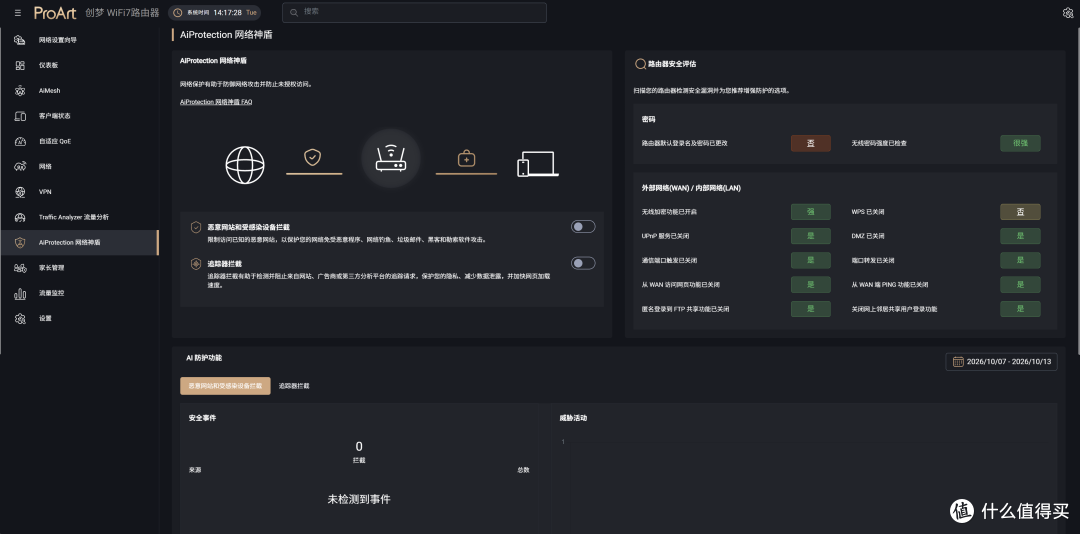The image size is (1080, 534).
Task: Click the AiMesh sidebar icon
Action: tap(20, 90)
